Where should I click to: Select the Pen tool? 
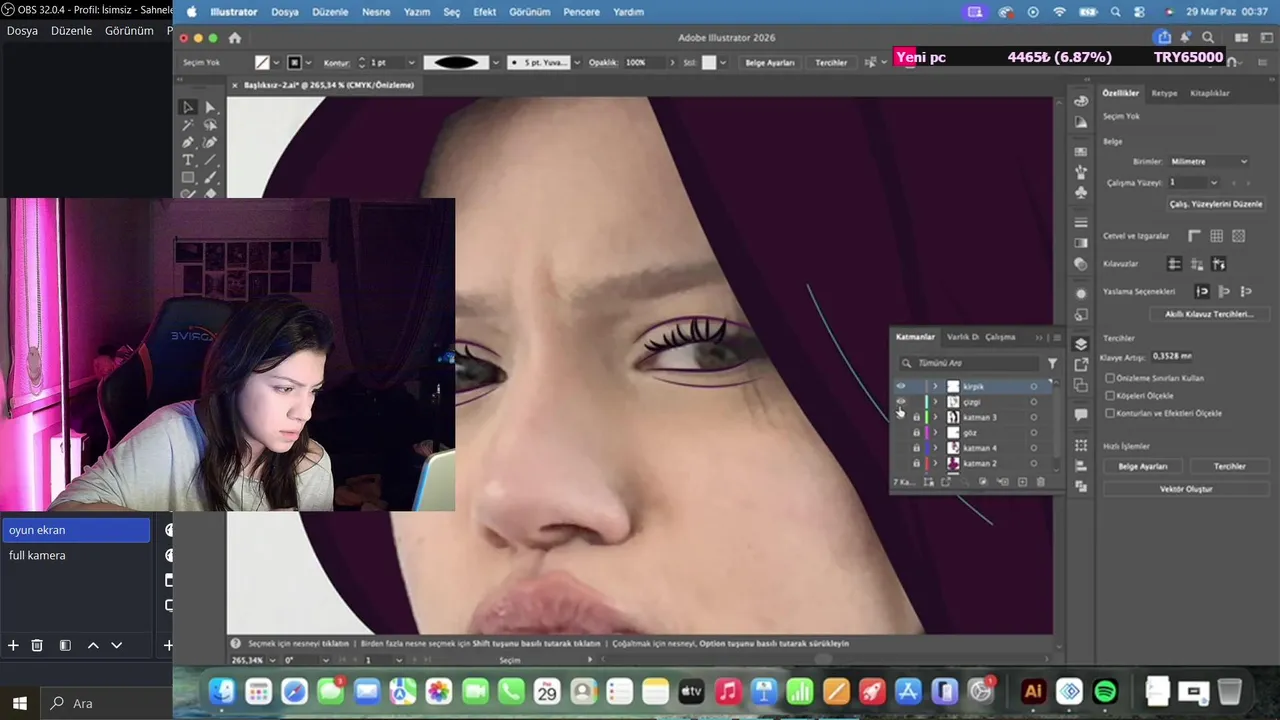click(x=188, y=142)
